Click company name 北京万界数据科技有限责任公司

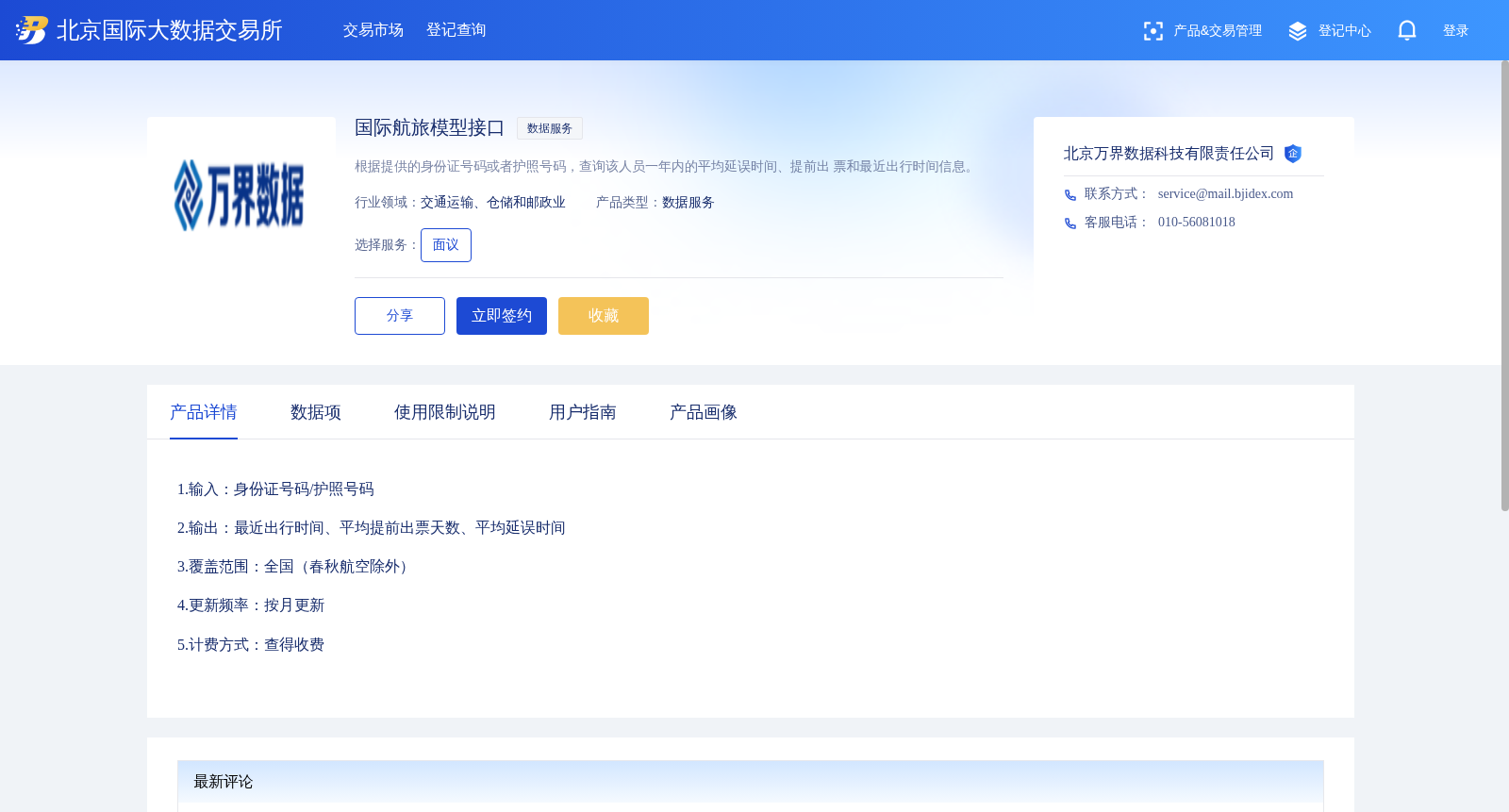(x=1169, y=154)
